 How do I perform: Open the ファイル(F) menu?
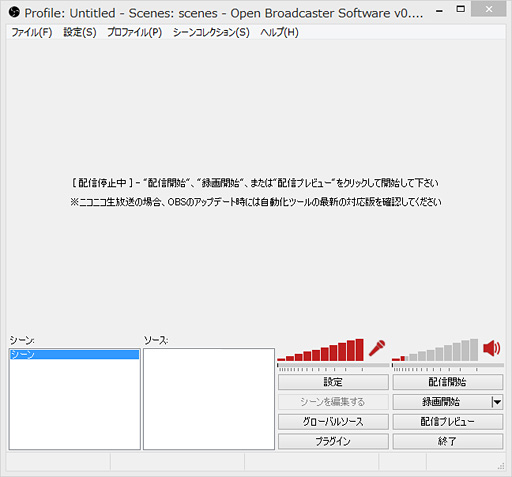coord(32,32)
